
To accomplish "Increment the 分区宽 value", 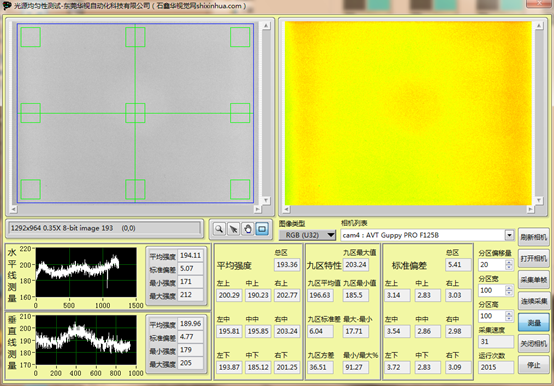I will [509, 288].
